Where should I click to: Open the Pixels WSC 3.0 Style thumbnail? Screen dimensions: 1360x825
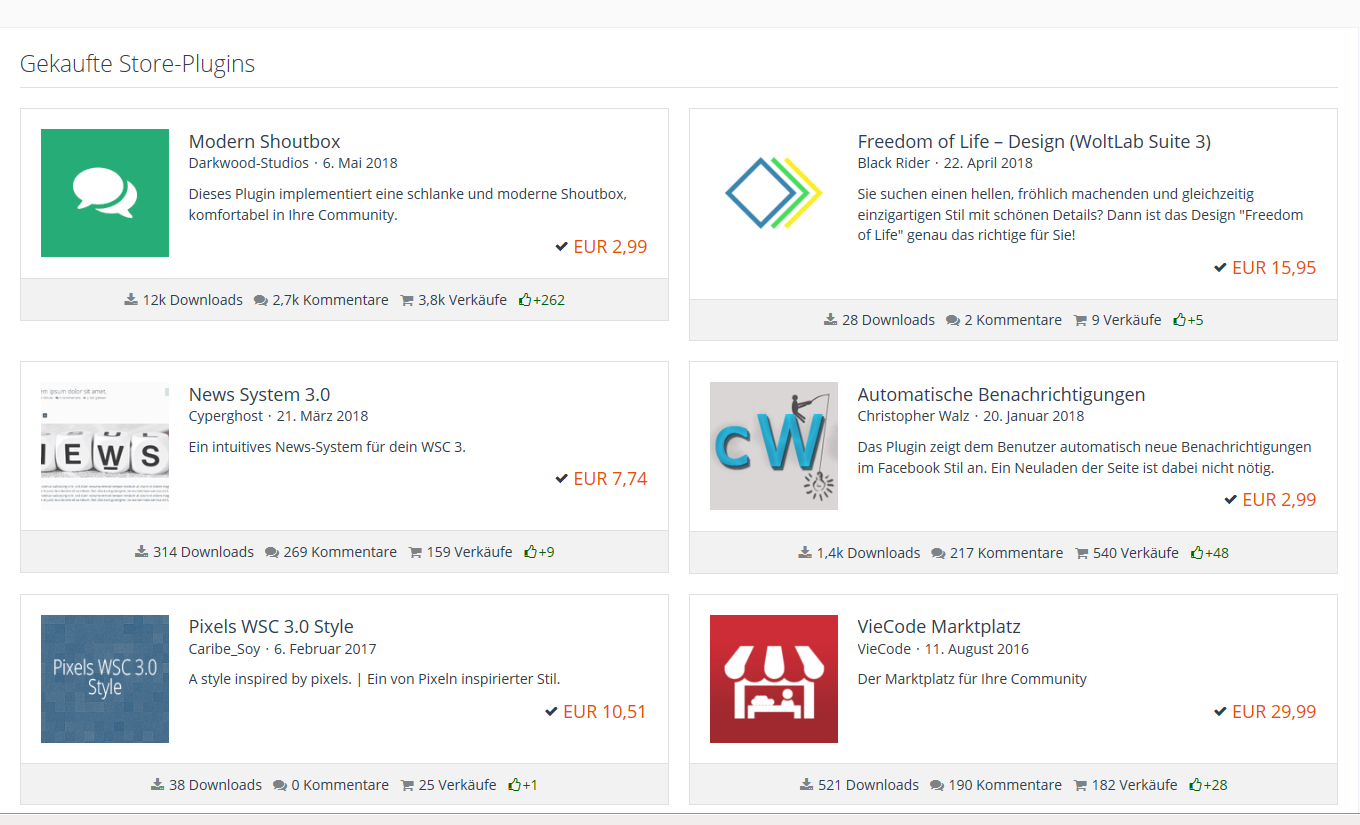105,679
